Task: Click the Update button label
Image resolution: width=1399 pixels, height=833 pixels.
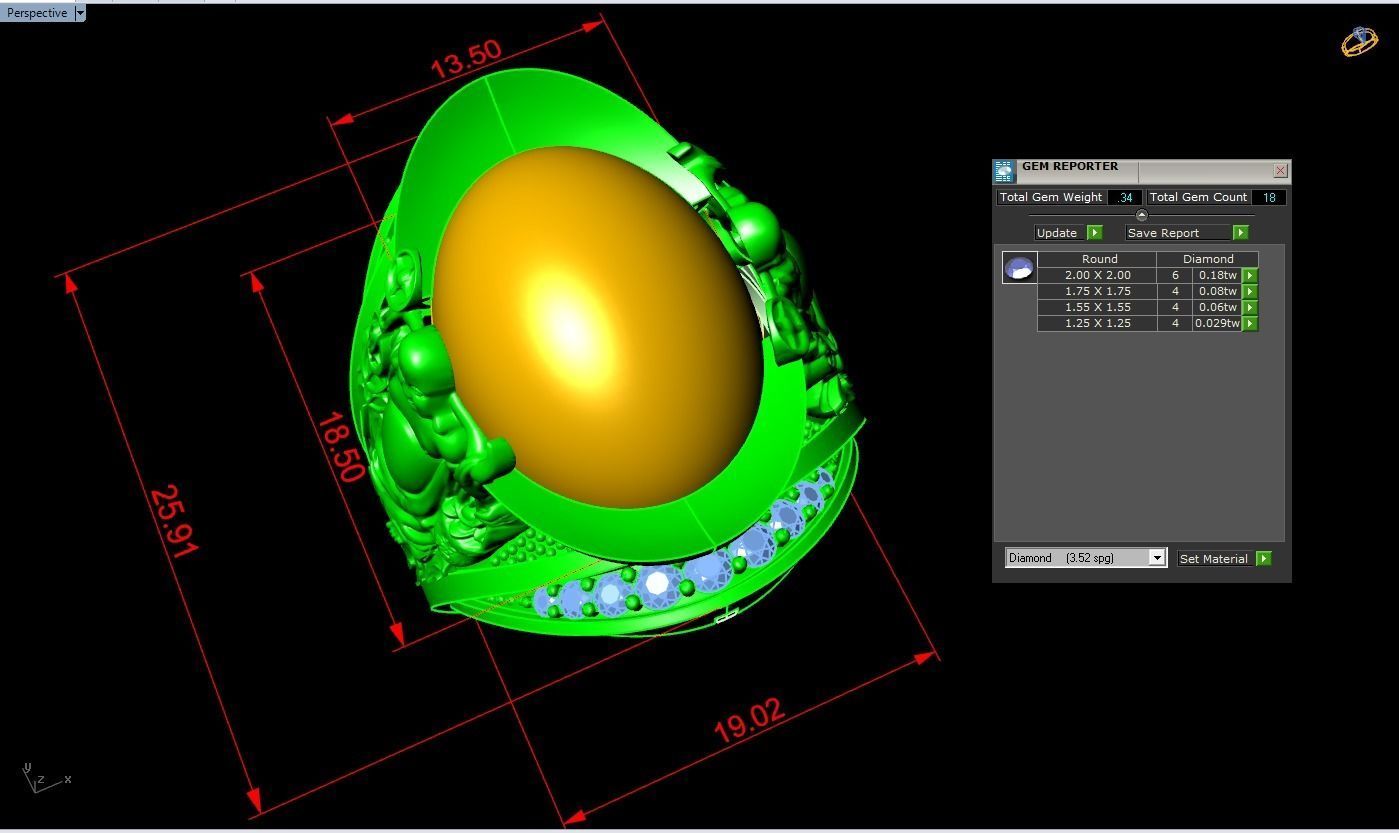Action: [1057, 233]
